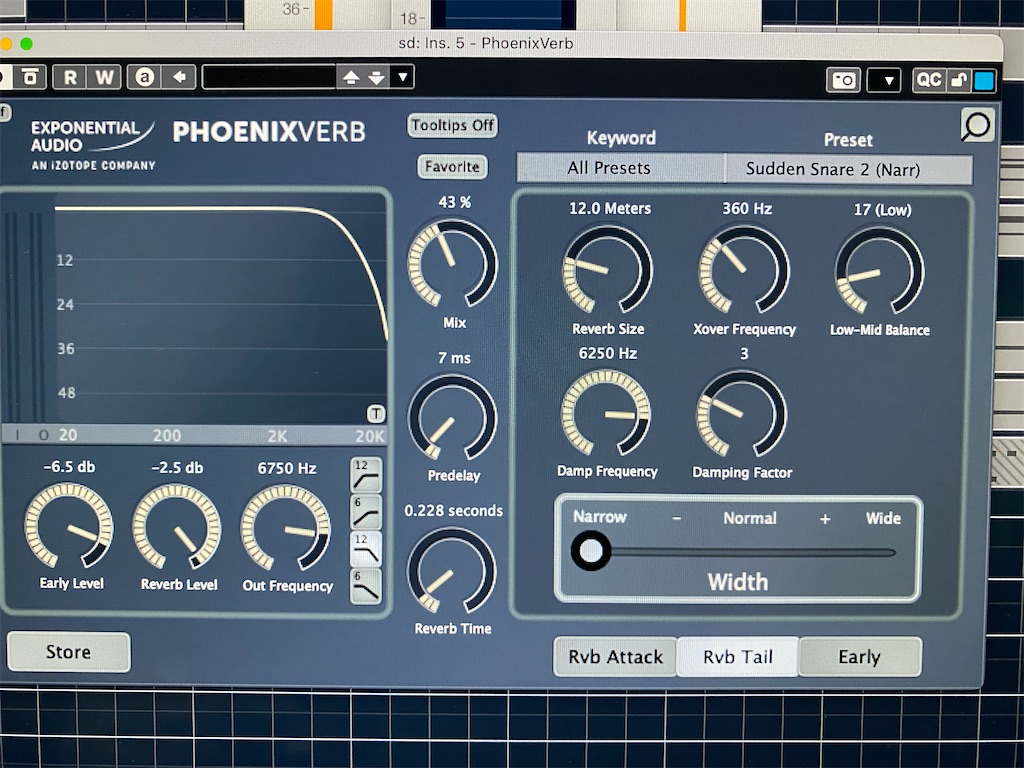The image size is (1024, 768).
Task: Click the 12.0 Meters value
Action: 610,208
